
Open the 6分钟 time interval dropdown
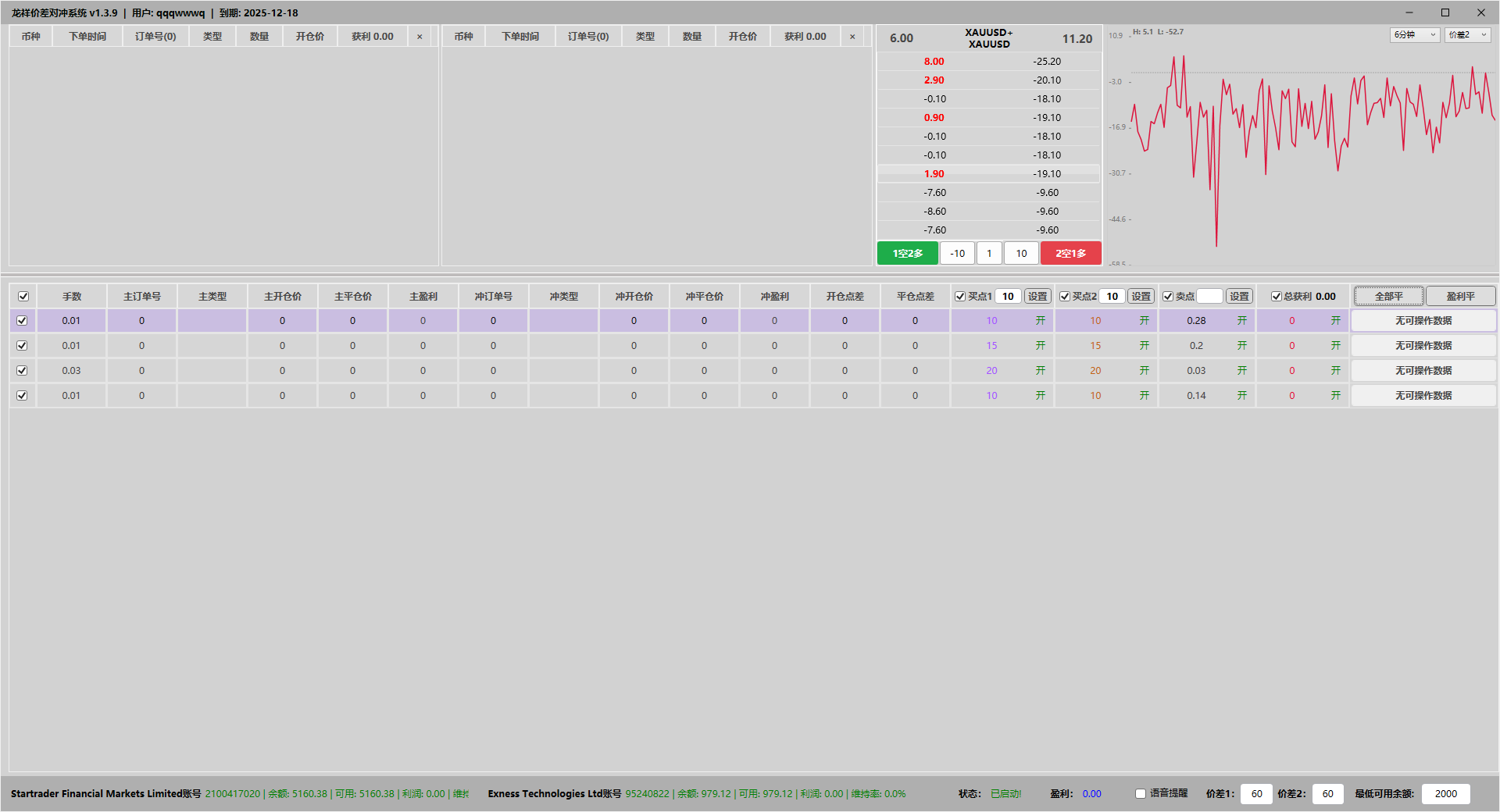[x=1414, y=35]
